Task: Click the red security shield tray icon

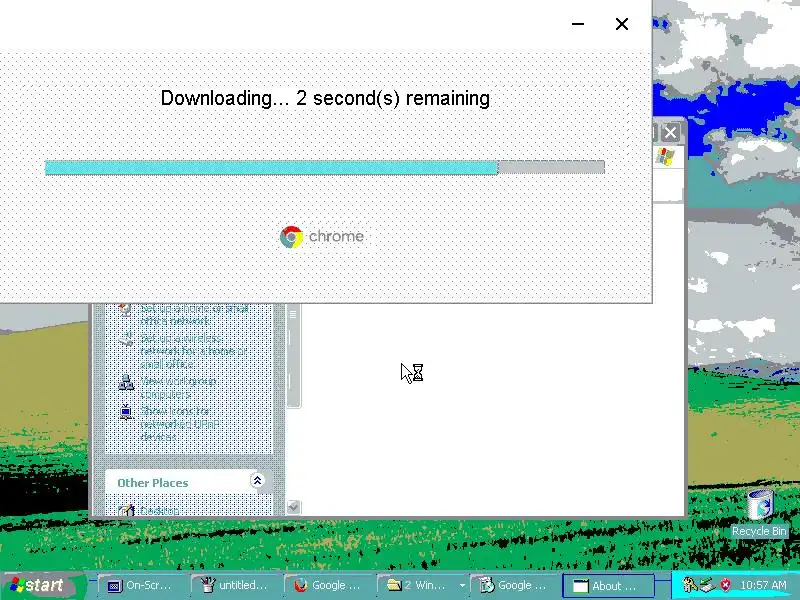Action: [725, 585]
